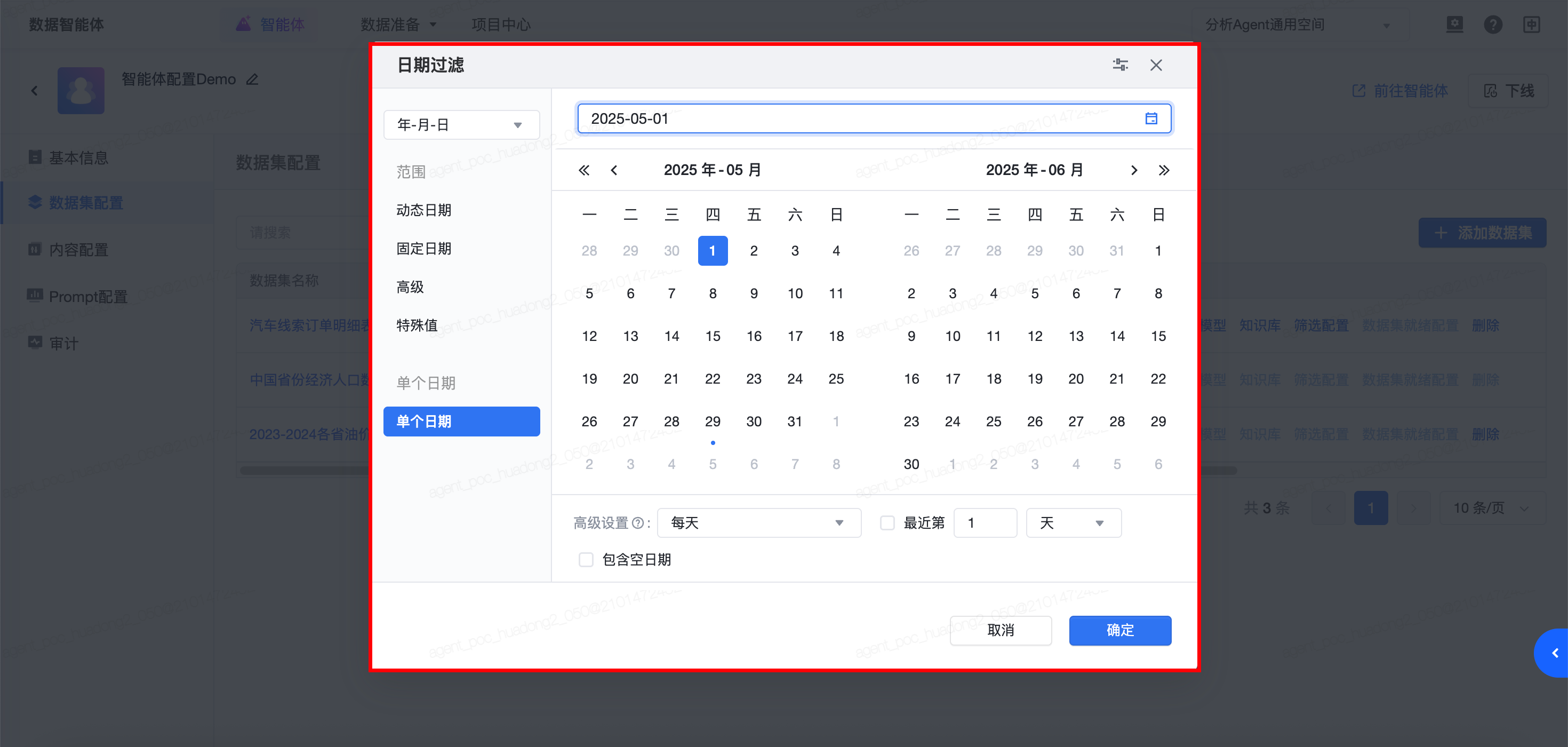Click 取消 button

1001,631
